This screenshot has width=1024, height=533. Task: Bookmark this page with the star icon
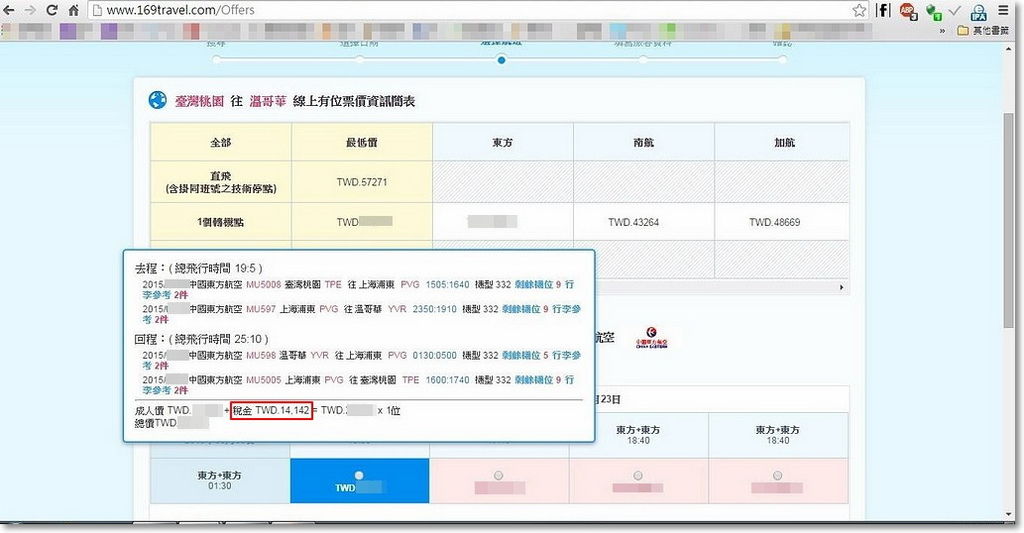859,10
